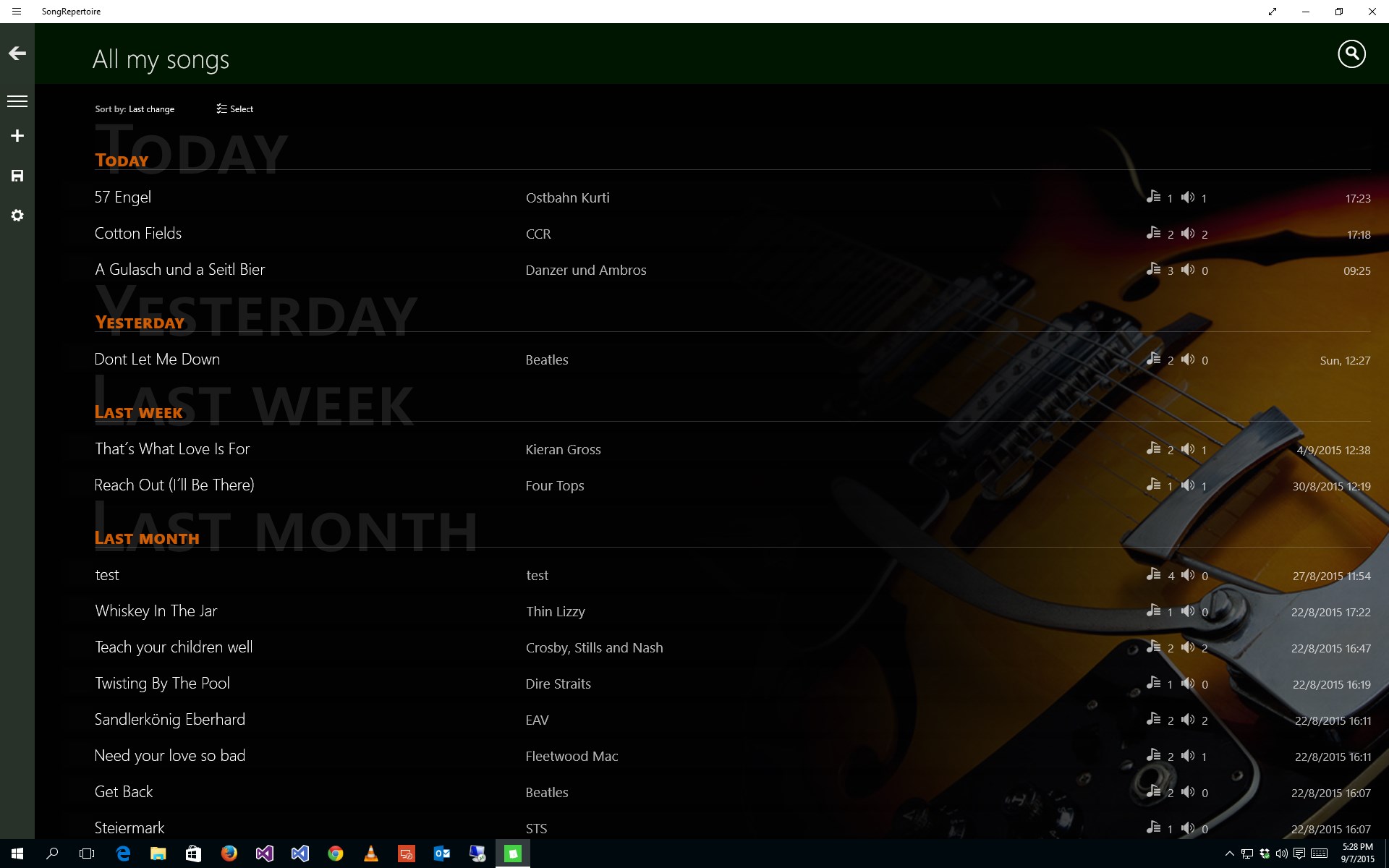This screenshot has width=1389, height=868.
Task: Jump via Last month group header
Action: point(147,538)
